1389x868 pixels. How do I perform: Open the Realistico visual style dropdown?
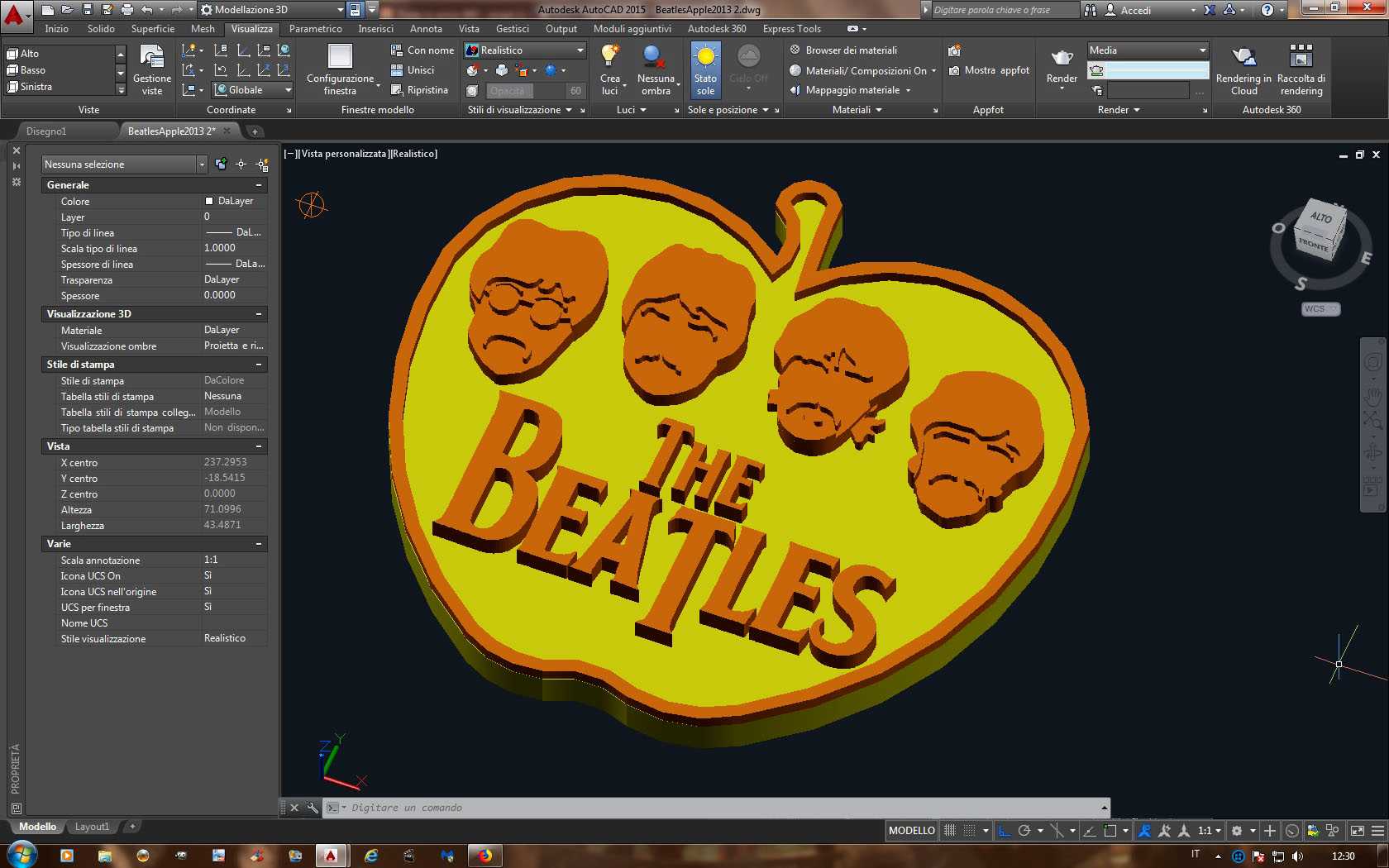(x=525, y=50)
